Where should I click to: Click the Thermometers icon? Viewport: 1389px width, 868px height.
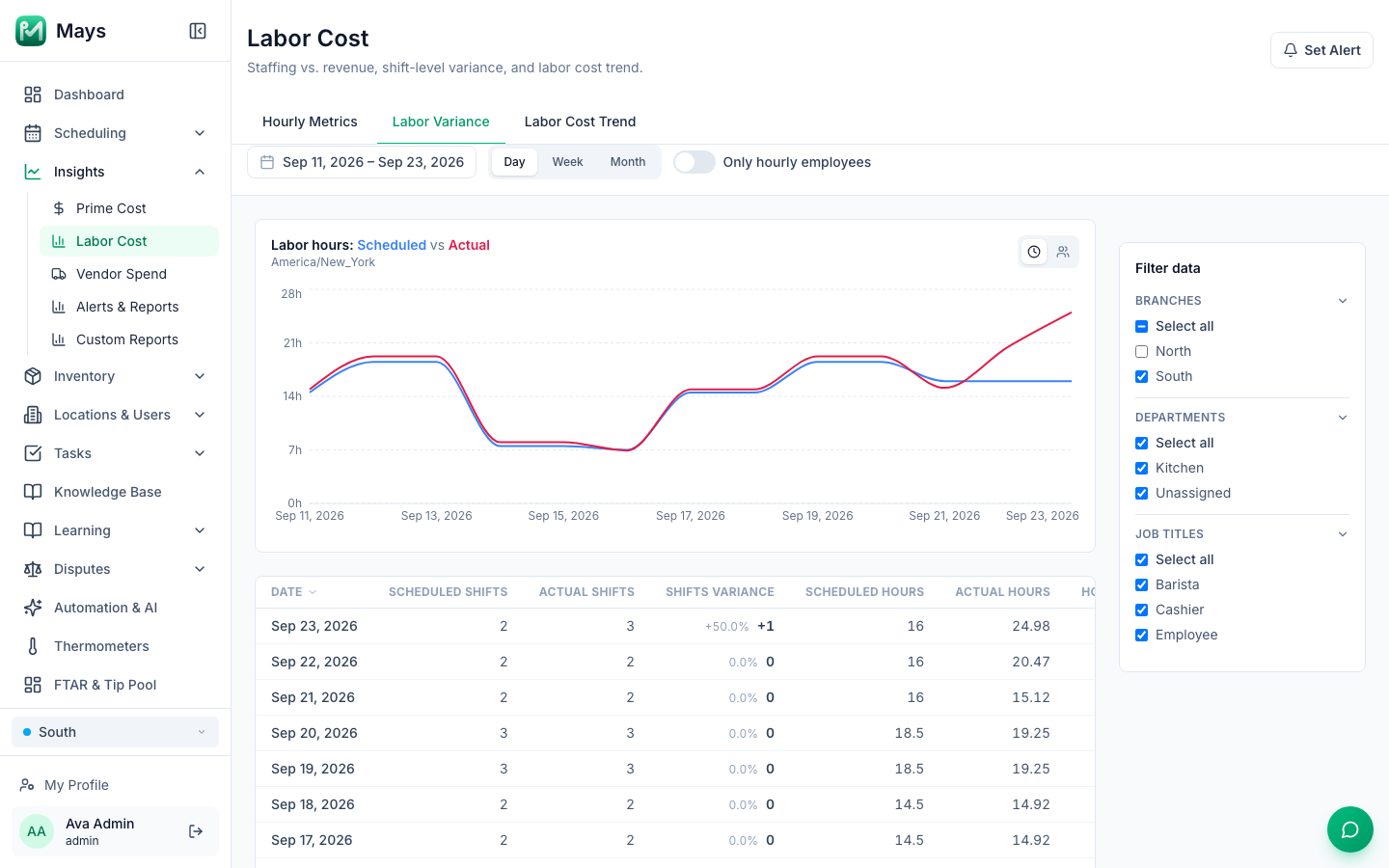pyautogui.click(x=33, y=646)
